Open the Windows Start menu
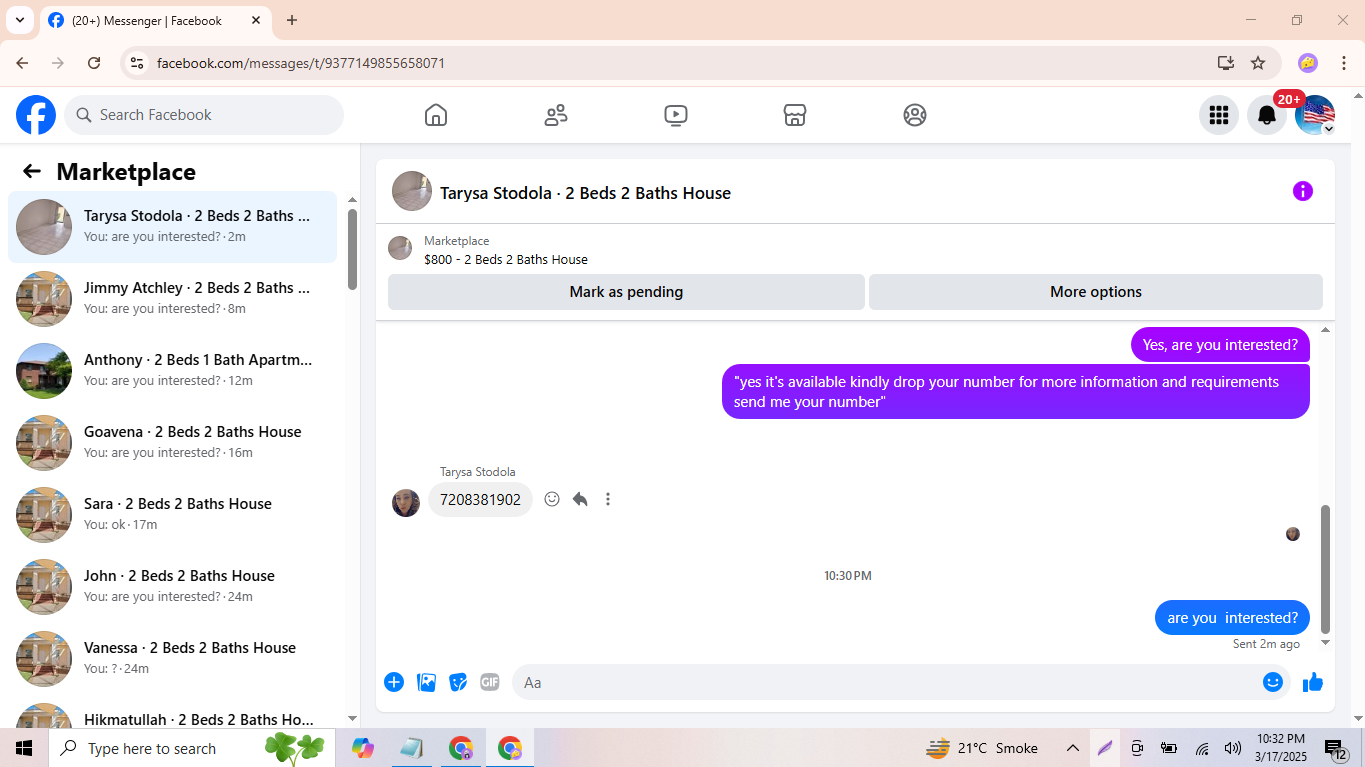This screenshot has height=767, width=1365. pos(24,748)
